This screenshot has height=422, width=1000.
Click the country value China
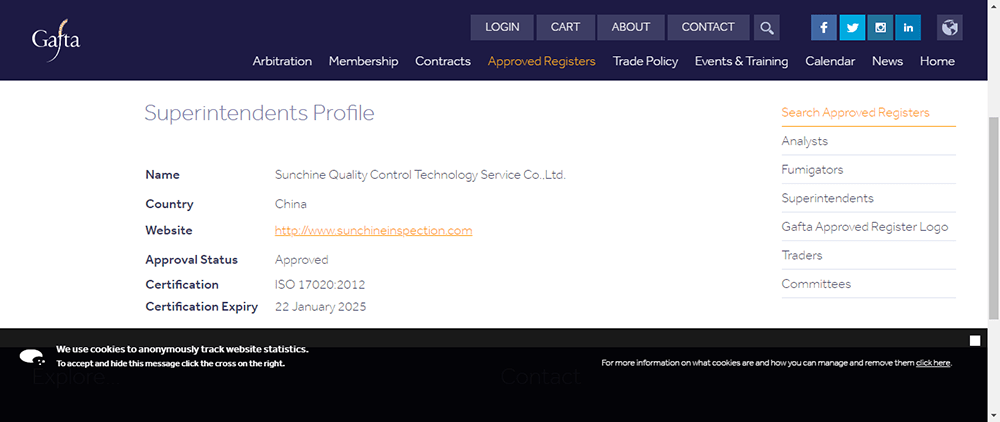coord(291,204)
